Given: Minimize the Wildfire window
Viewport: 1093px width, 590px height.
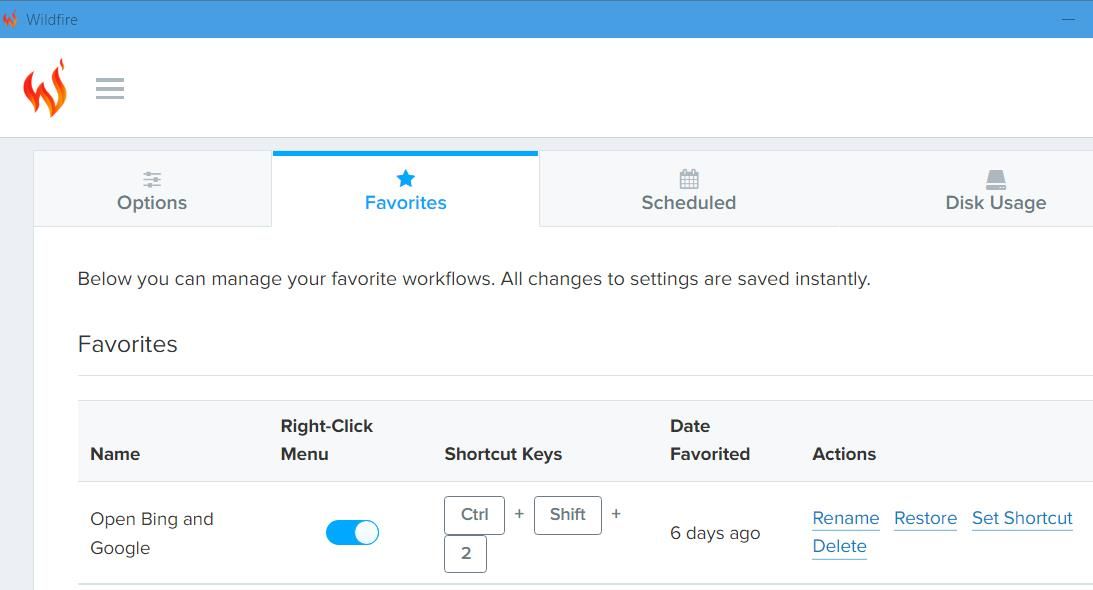Looking at the screenshot, I should 1068,19.
